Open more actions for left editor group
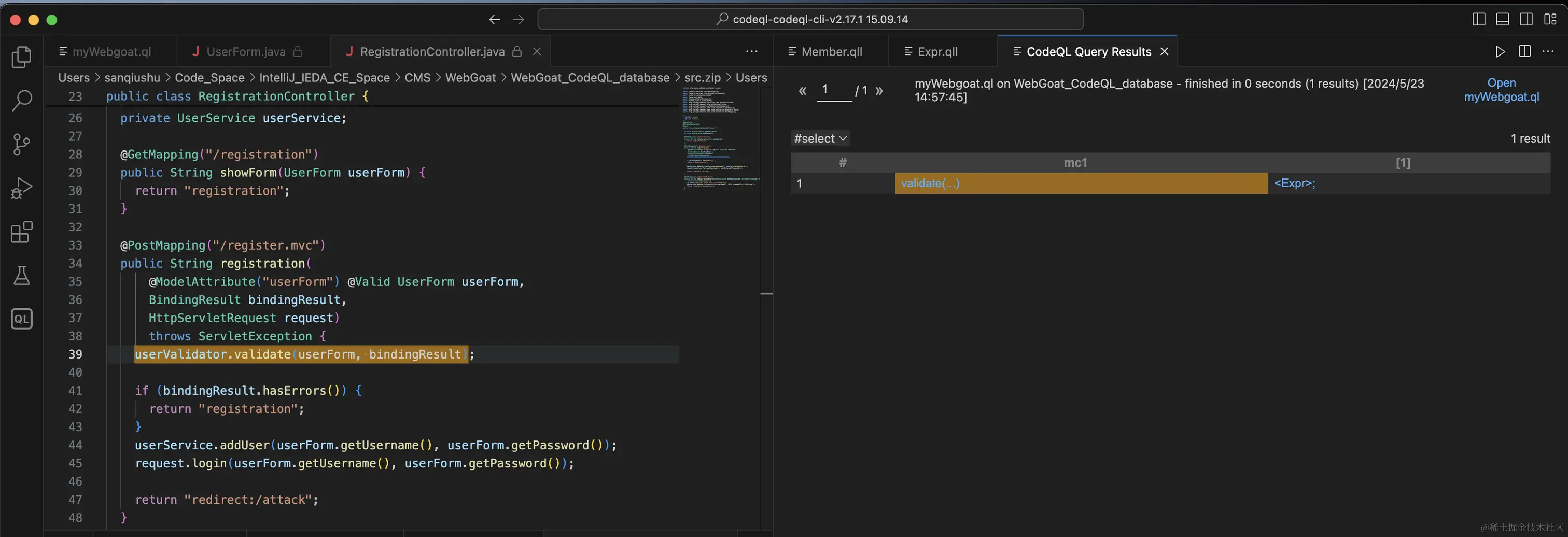Viewport: 1568px width, 537px height. 752,52
